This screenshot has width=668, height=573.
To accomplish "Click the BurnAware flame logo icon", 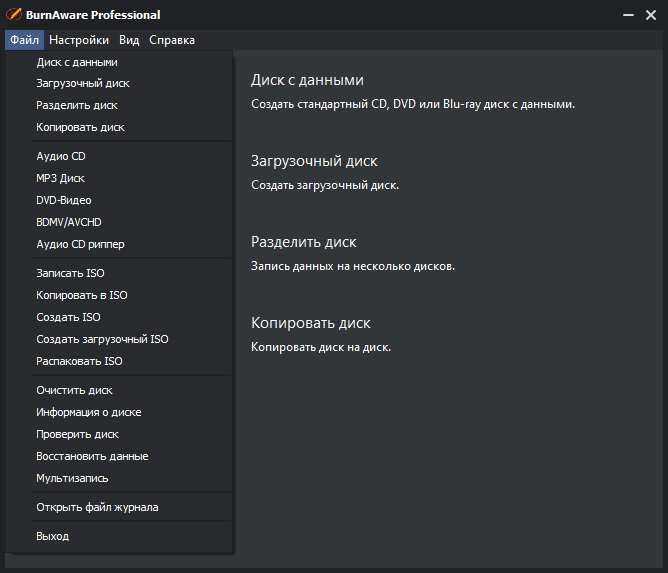I will tap(13, 15).
